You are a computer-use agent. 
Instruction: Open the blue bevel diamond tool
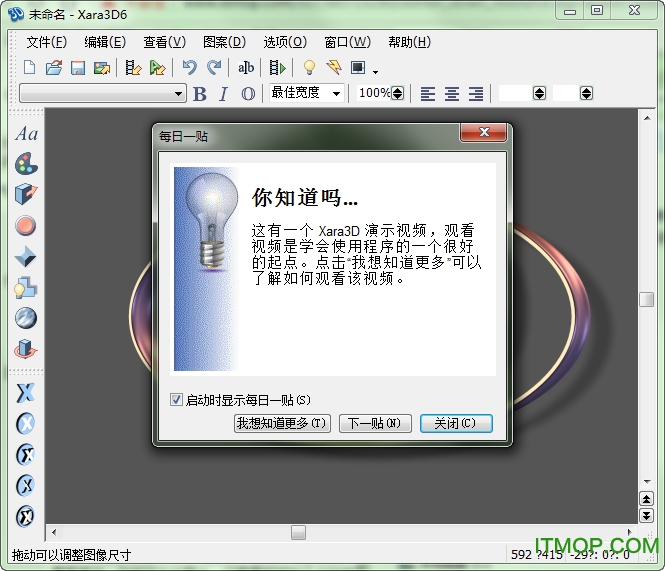(x=25, y=256)
